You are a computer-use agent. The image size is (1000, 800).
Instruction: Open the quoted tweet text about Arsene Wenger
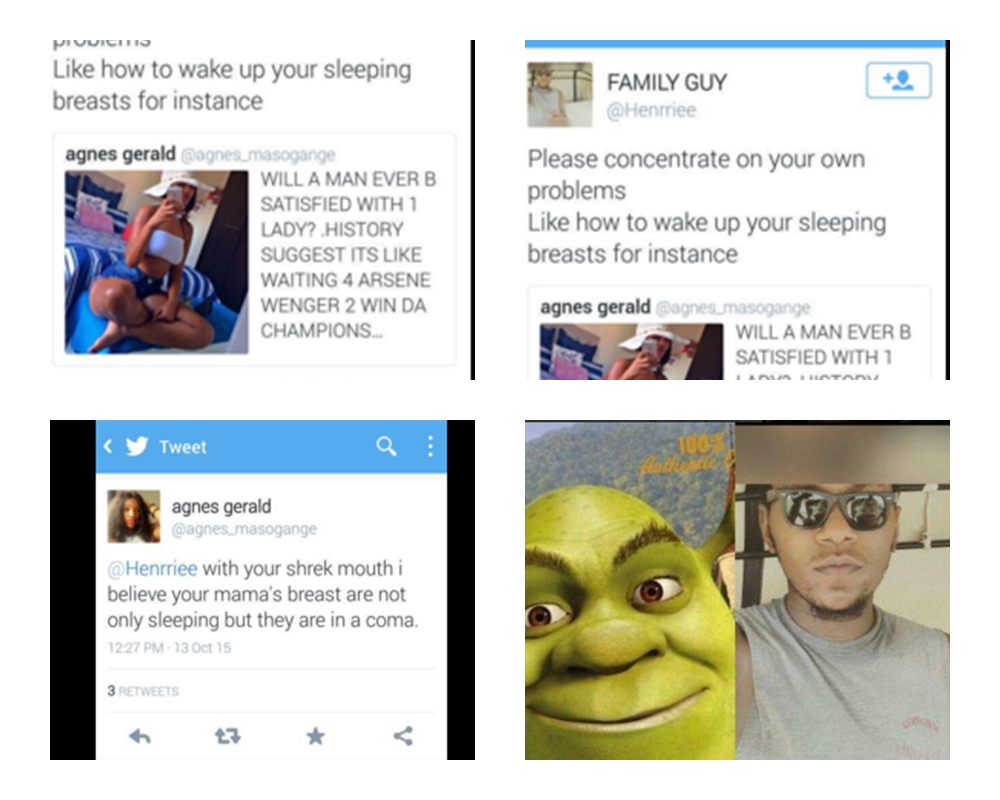tap(348, 255)
